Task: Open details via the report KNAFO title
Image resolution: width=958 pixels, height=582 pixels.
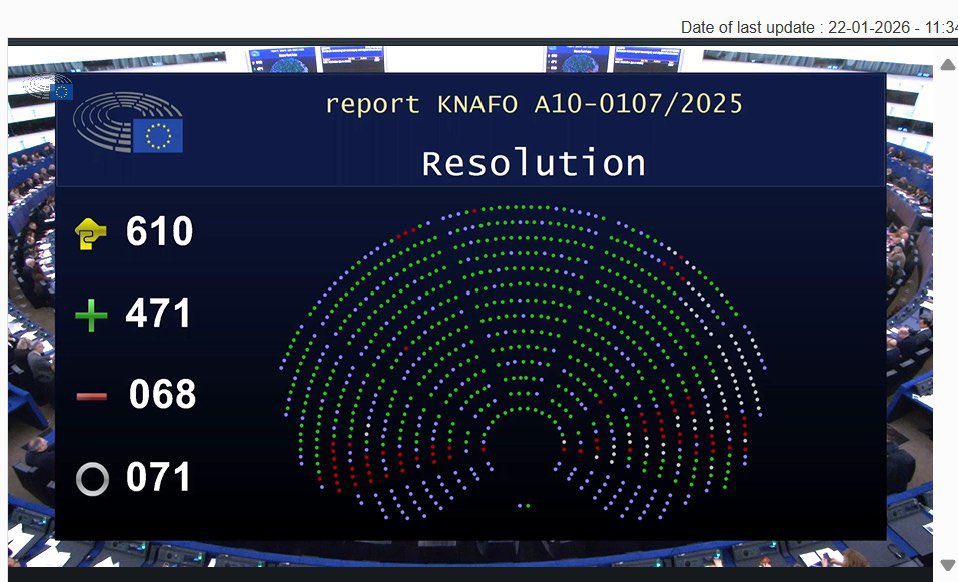Action: pos(533,103)
